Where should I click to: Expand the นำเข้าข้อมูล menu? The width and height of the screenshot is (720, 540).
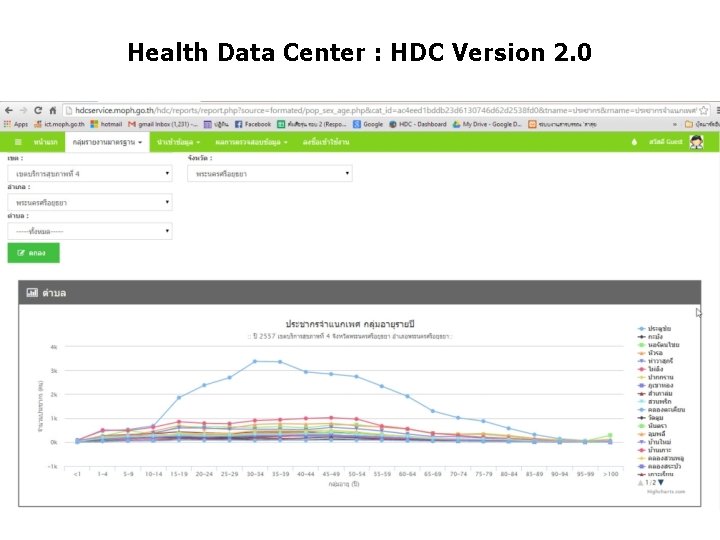pos(178,142)
